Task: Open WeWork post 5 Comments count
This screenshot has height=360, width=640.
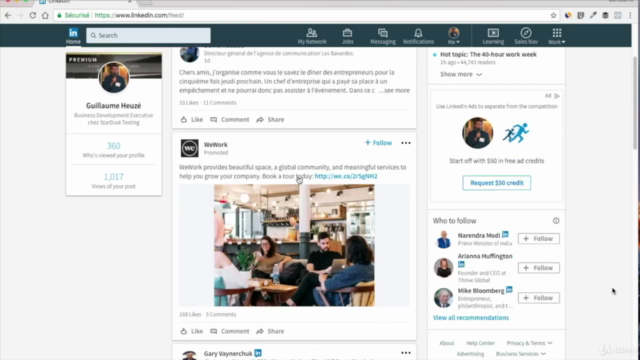Action: pyautogui.click(x=221, y=314)
